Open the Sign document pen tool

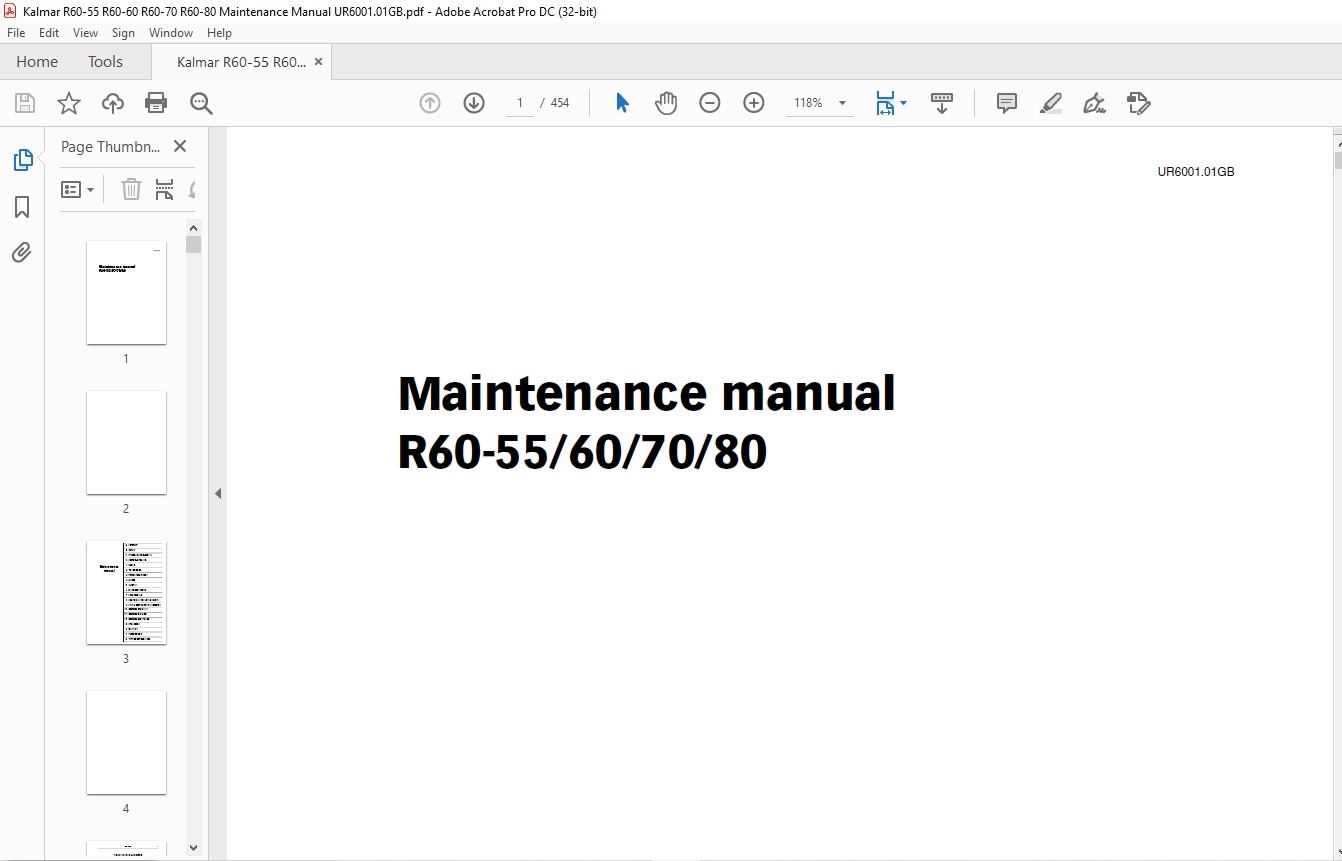pos(1094,103)
